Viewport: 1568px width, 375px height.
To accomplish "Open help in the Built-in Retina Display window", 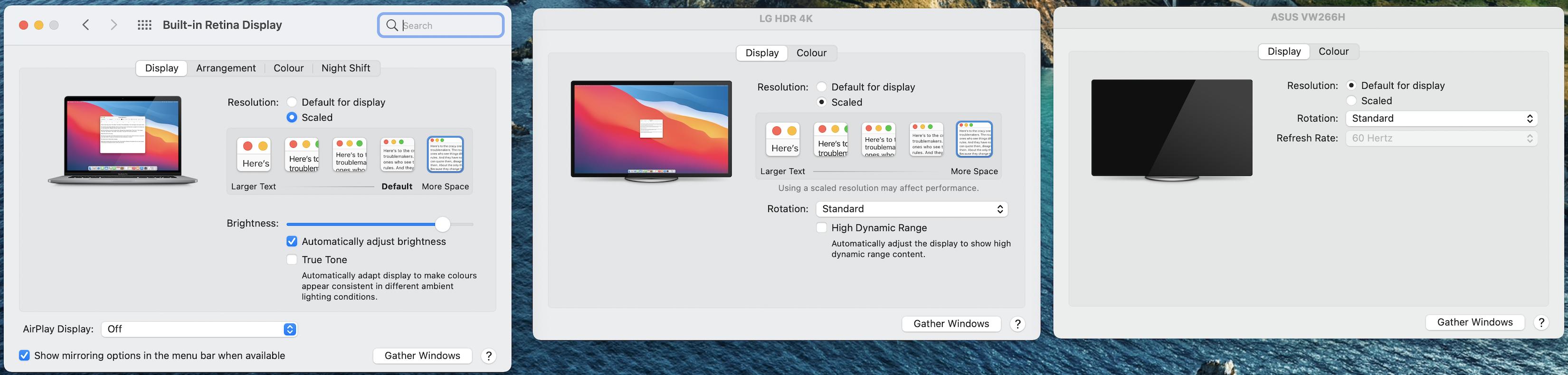I will coord(489,356).
